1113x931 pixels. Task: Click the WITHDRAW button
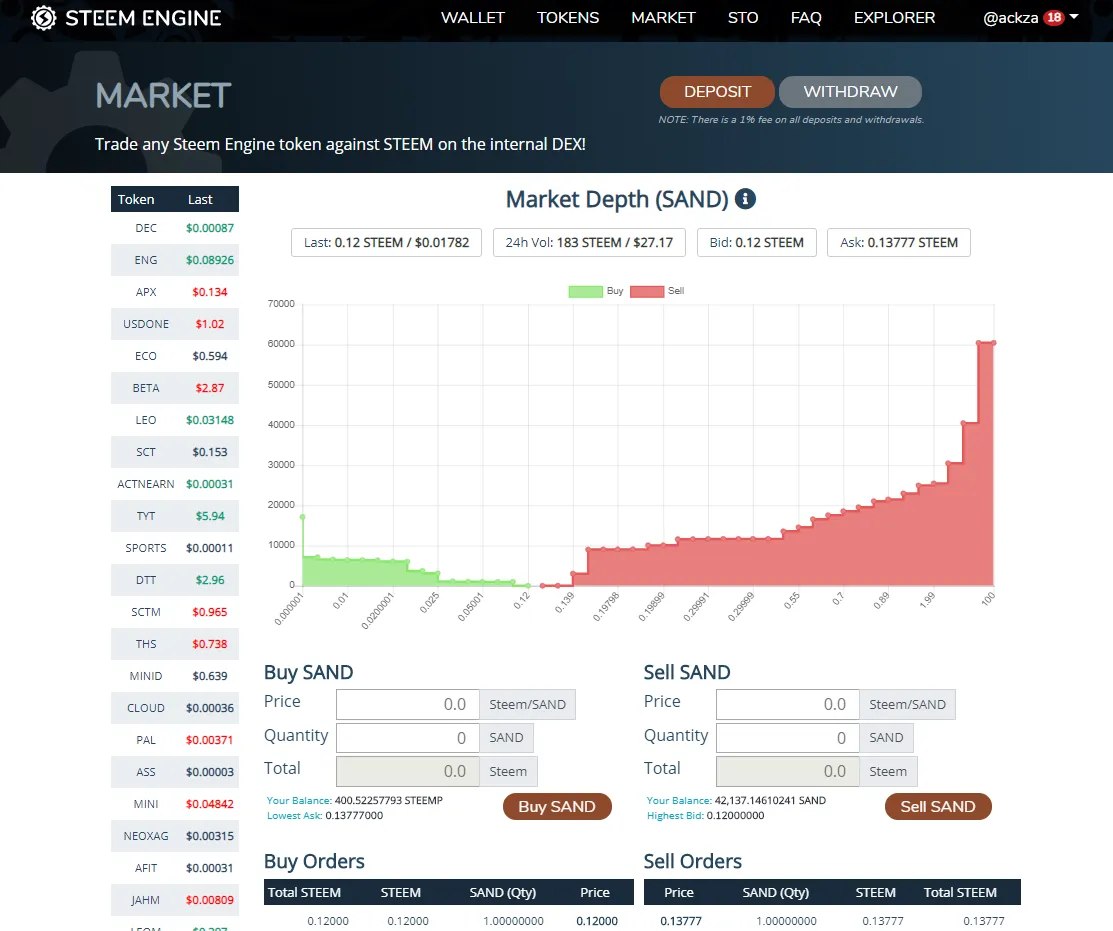pyautogui.click(x=850, y=92)
